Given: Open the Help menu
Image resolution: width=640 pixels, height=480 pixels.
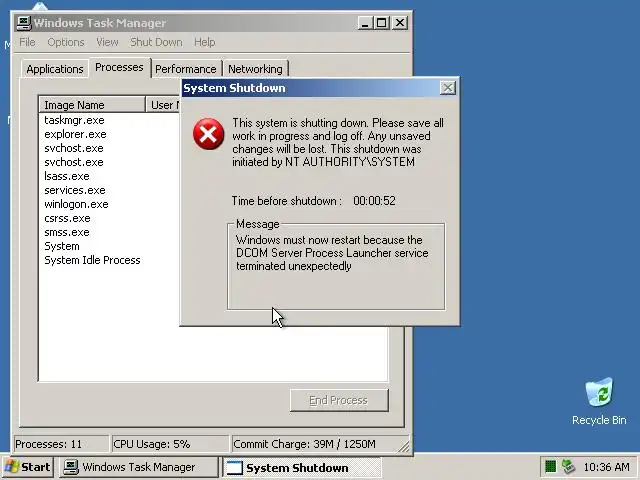Looking at the screenshot, I should tap(204, 42).
